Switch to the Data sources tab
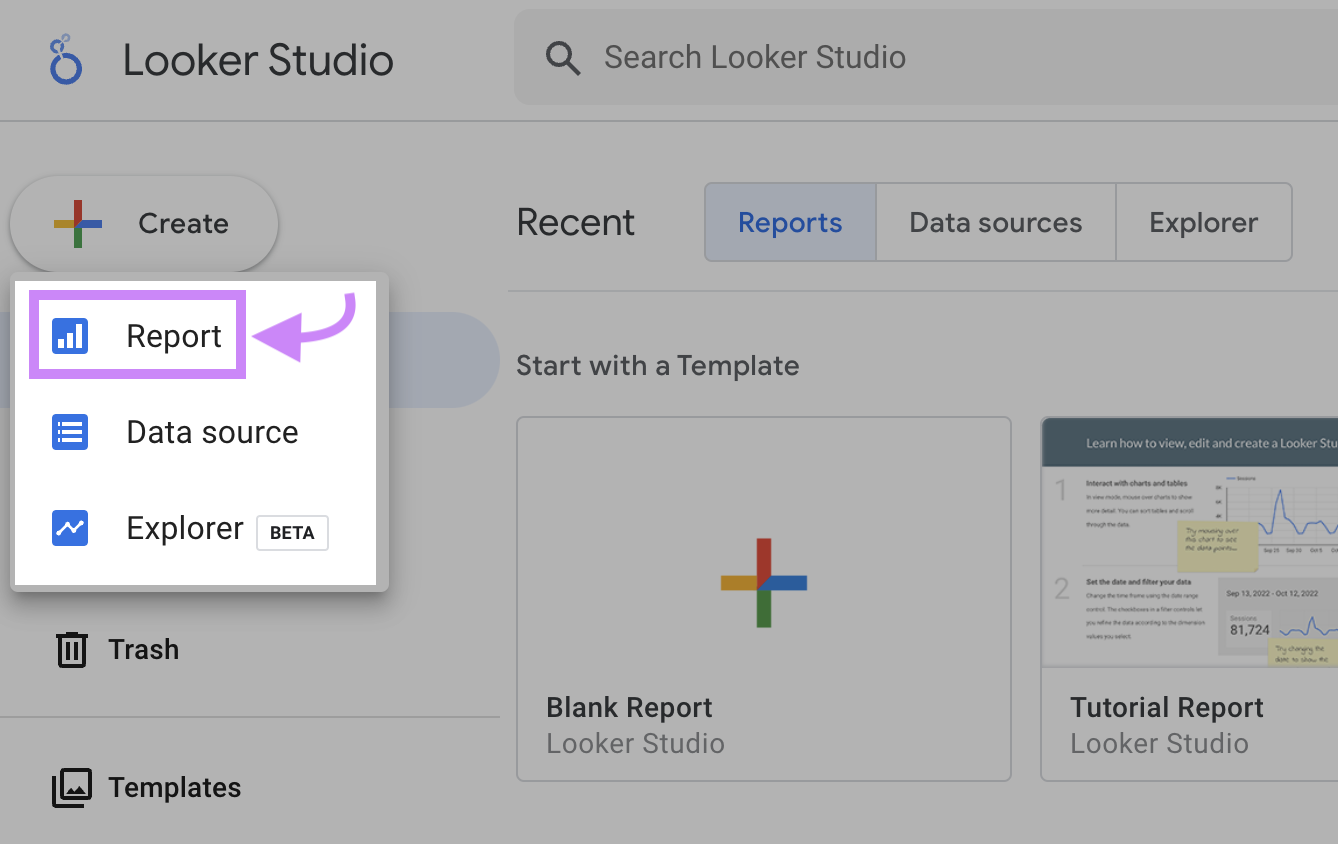 (x=995, y=222)
